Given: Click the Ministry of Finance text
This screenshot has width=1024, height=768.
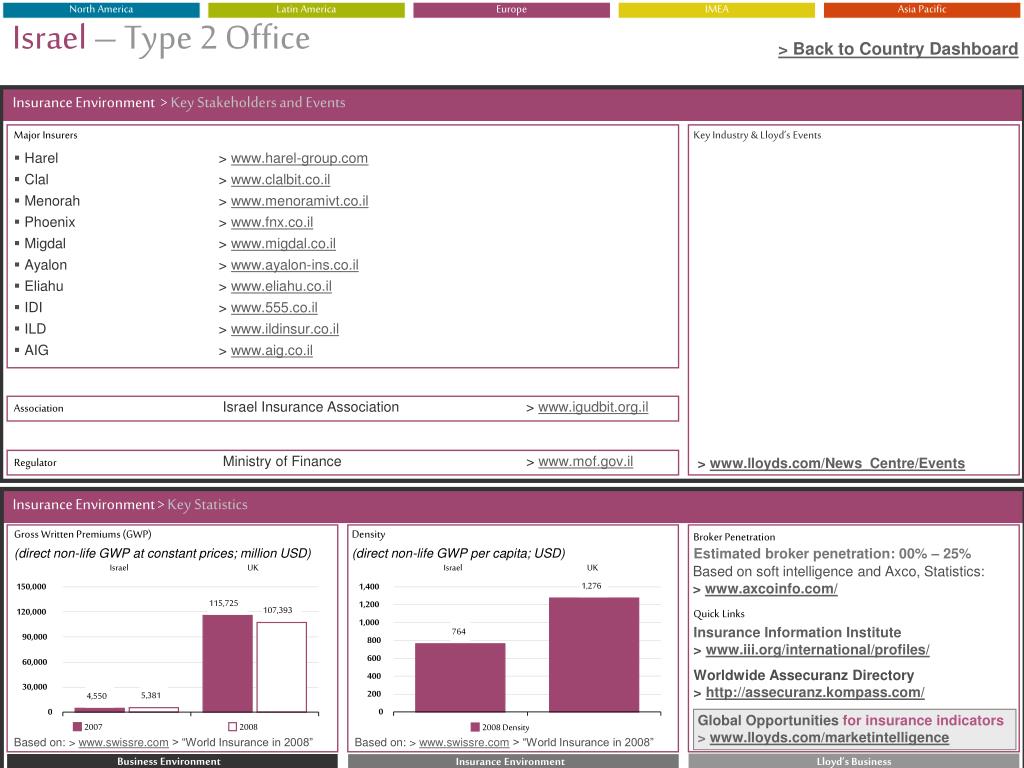Looking at the screenshot, I should click(x=282, y=462).
